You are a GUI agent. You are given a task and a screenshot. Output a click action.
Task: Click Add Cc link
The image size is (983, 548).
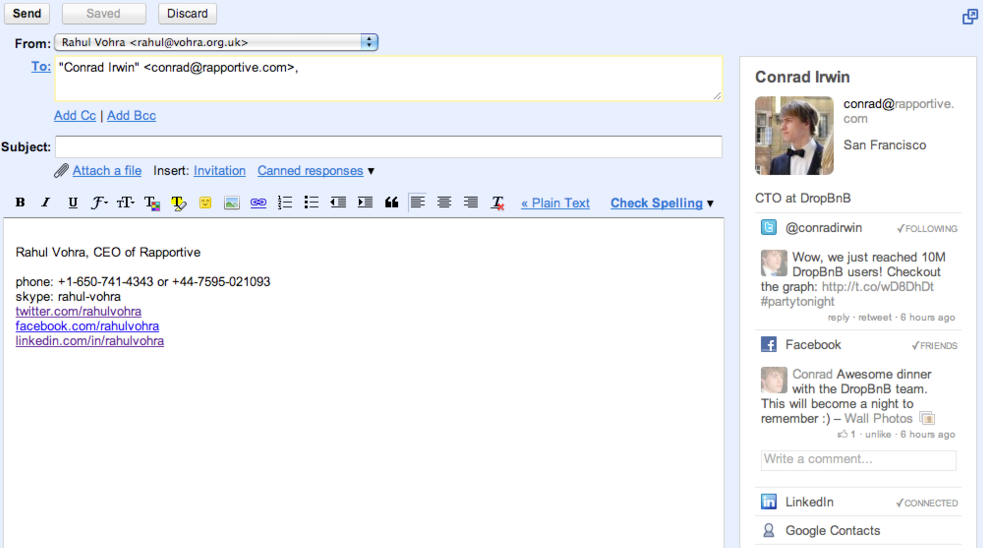[75, 115]
